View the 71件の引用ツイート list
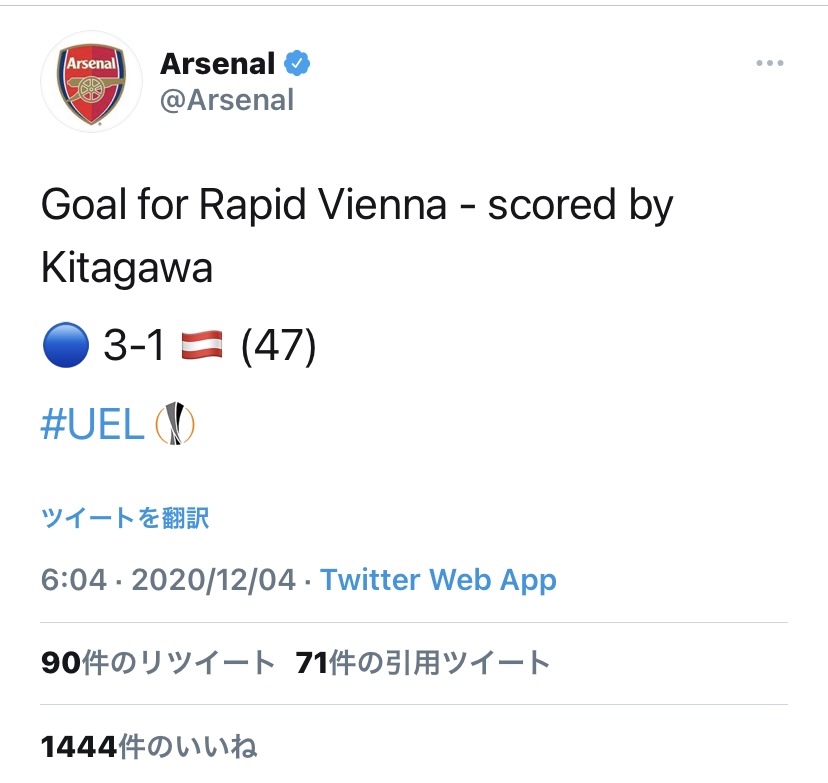The height and width of the screenshot is (783, 828). point(423,662)
